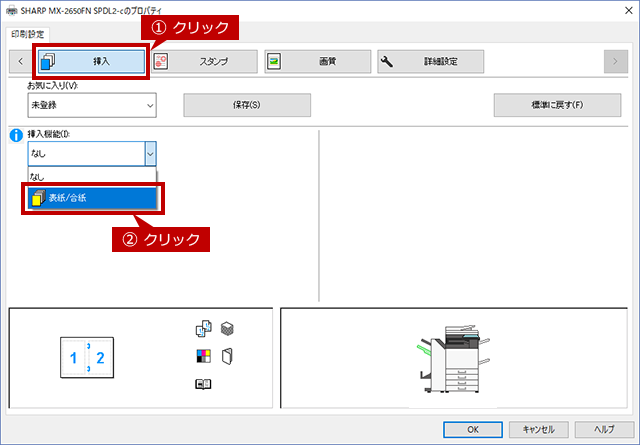Switch to the スタンプ tab
640x445 pixels.
point(204,62)
